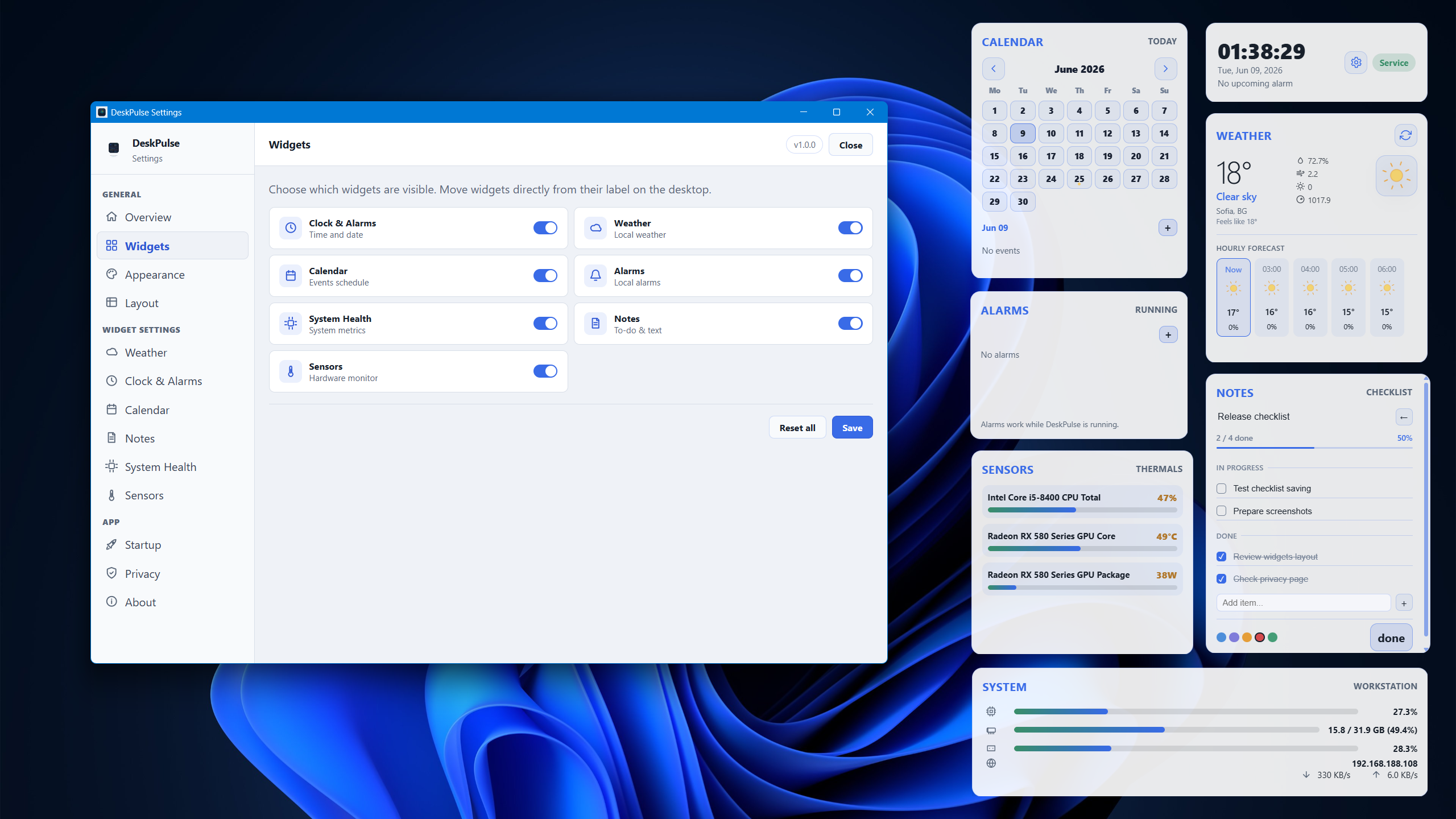Uncheck Check privacy page item
The height and width of the screenshot is (819, 1456).
(1221, 579)
